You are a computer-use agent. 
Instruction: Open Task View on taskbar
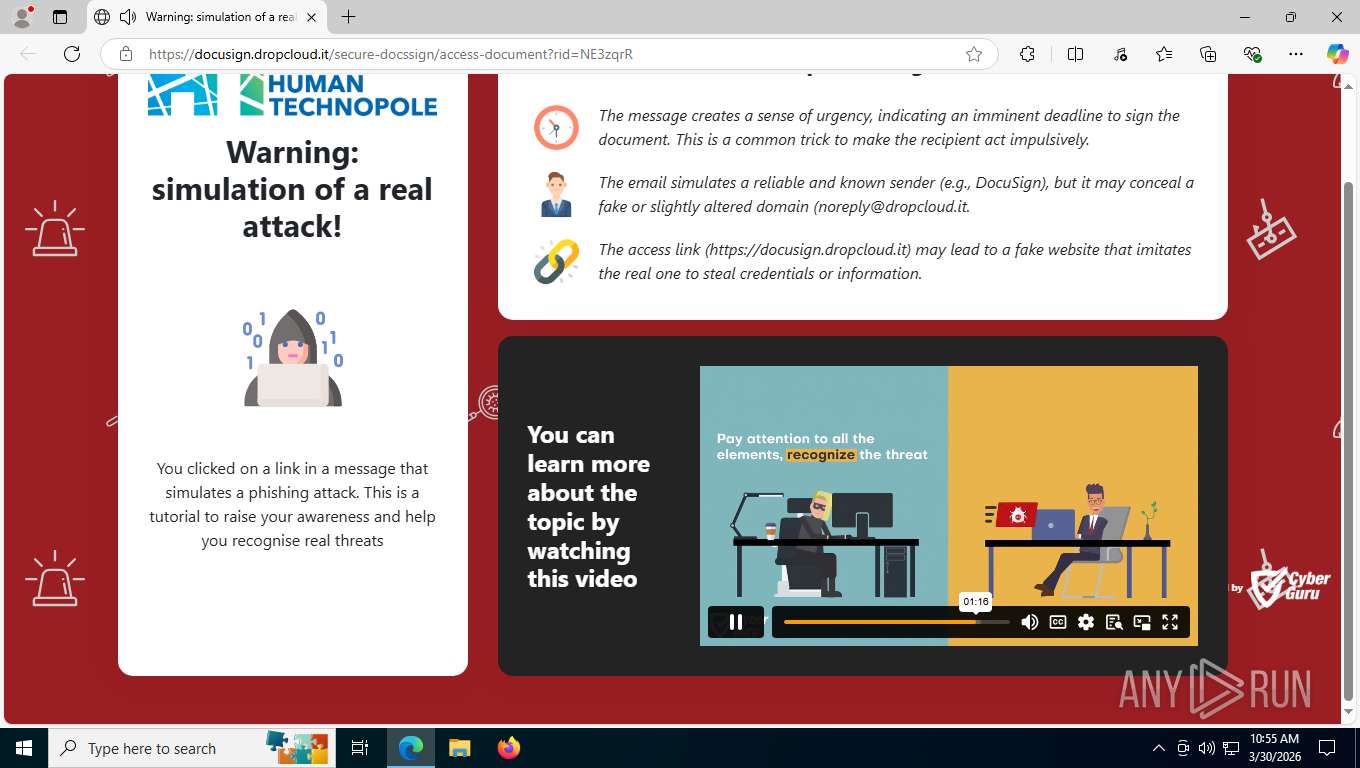point(360,748)
